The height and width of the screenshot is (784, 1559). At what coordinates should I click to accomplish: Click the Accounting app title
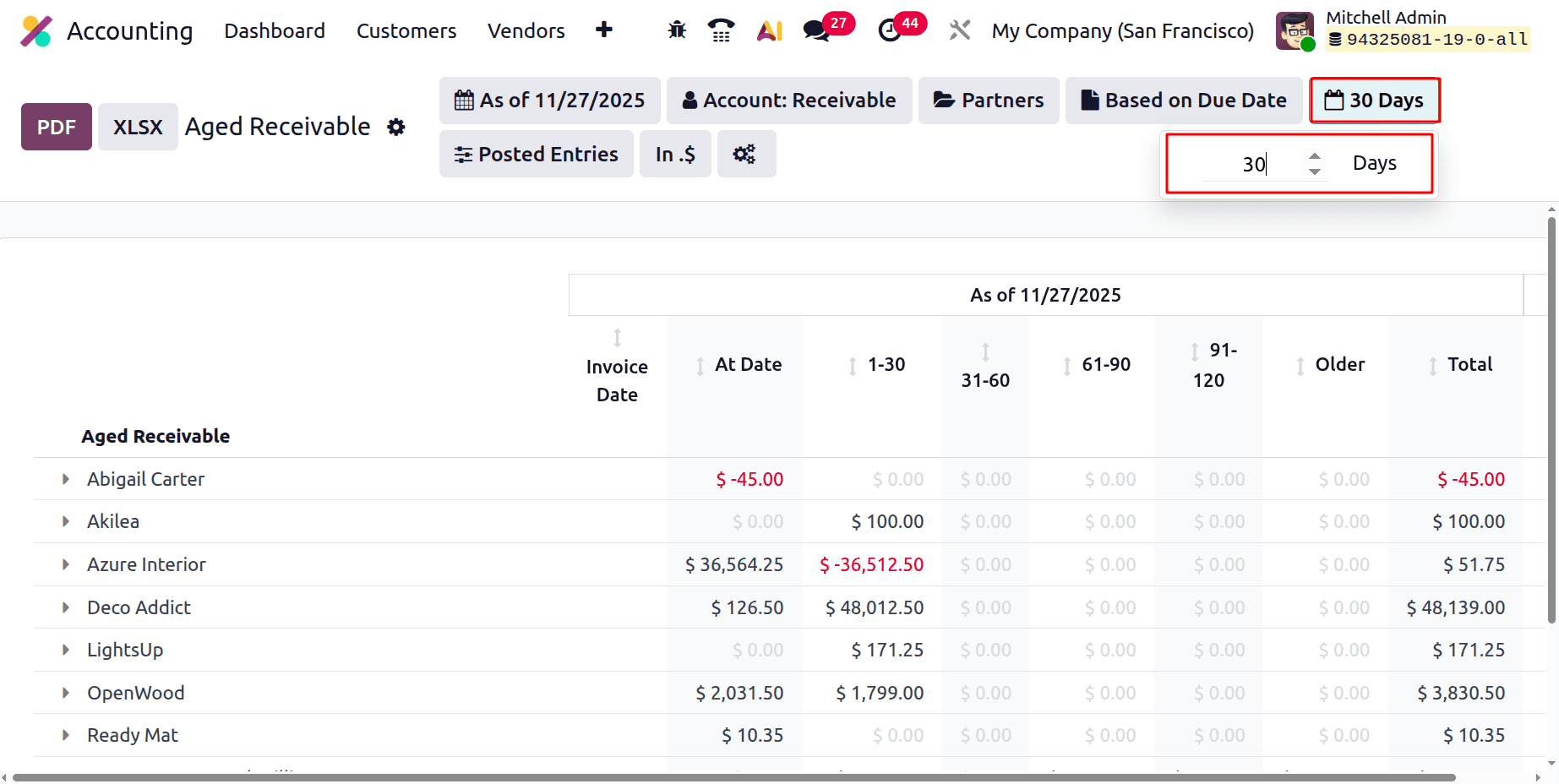130,31
